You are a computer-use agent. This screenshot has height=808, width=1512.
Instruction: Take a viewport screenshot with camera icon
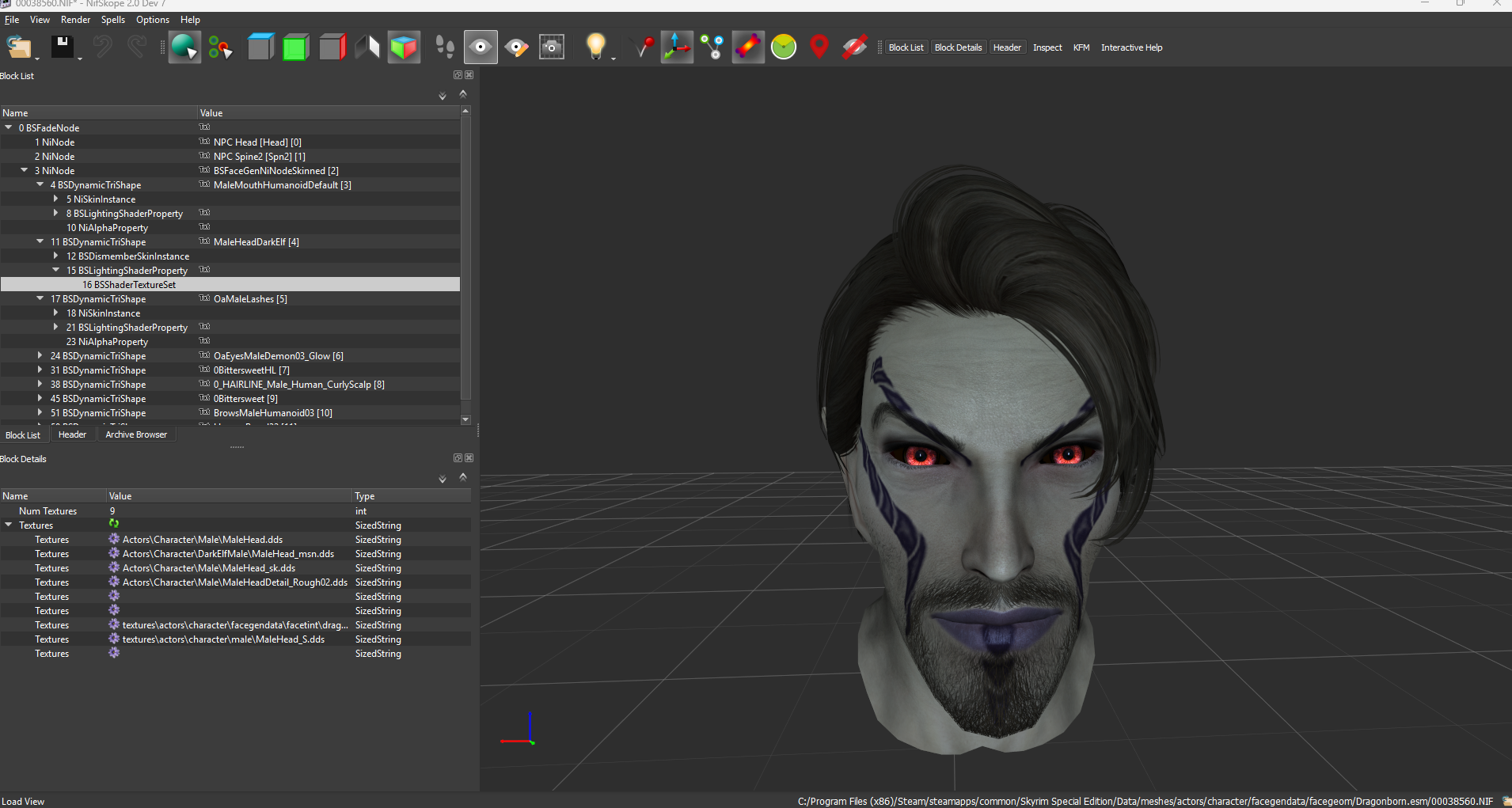coord(552,47)
